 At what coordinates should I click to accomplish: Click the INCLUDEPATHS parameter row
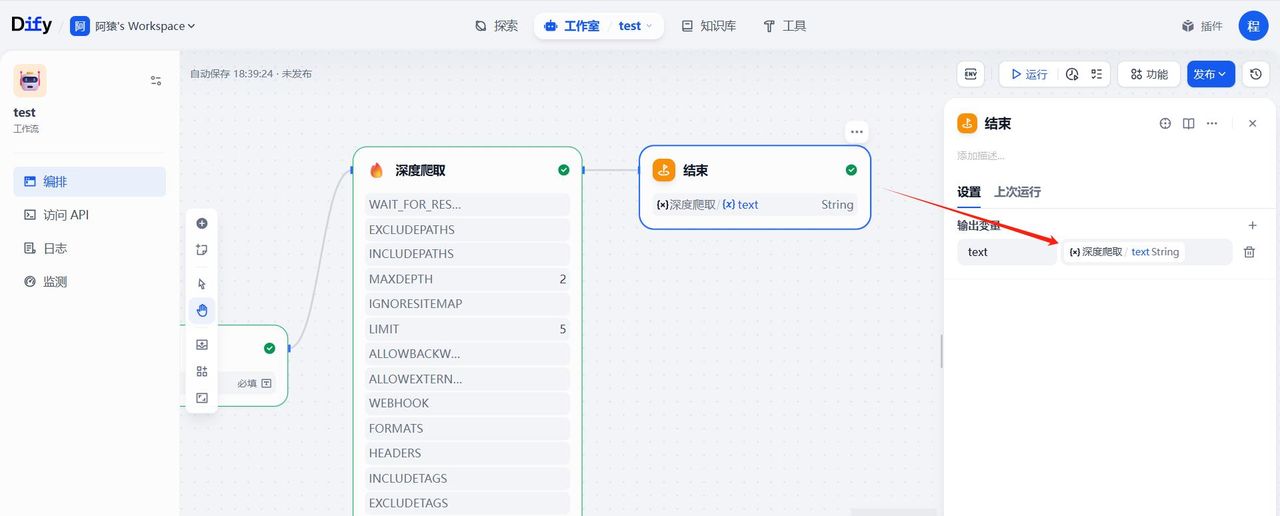pos(468,254)
